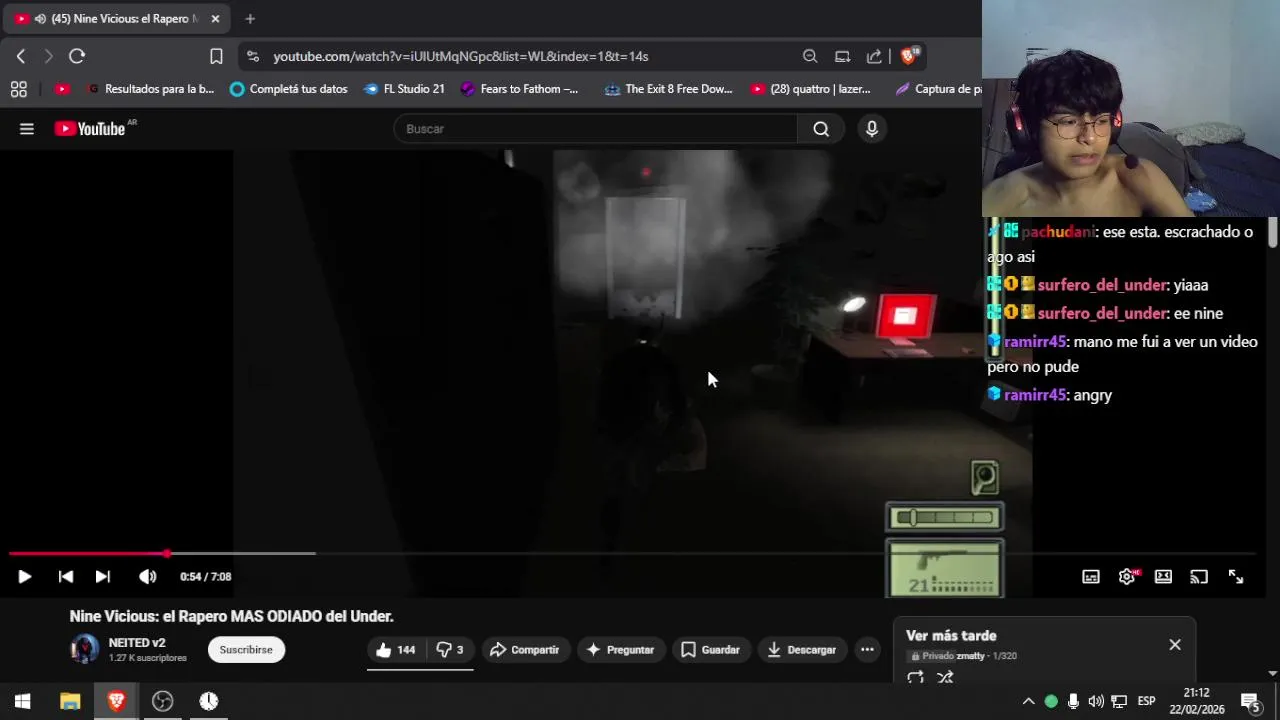Open NEITED v2 channel avatar
Screen dimensions: 1280x720
click(84, 649)
